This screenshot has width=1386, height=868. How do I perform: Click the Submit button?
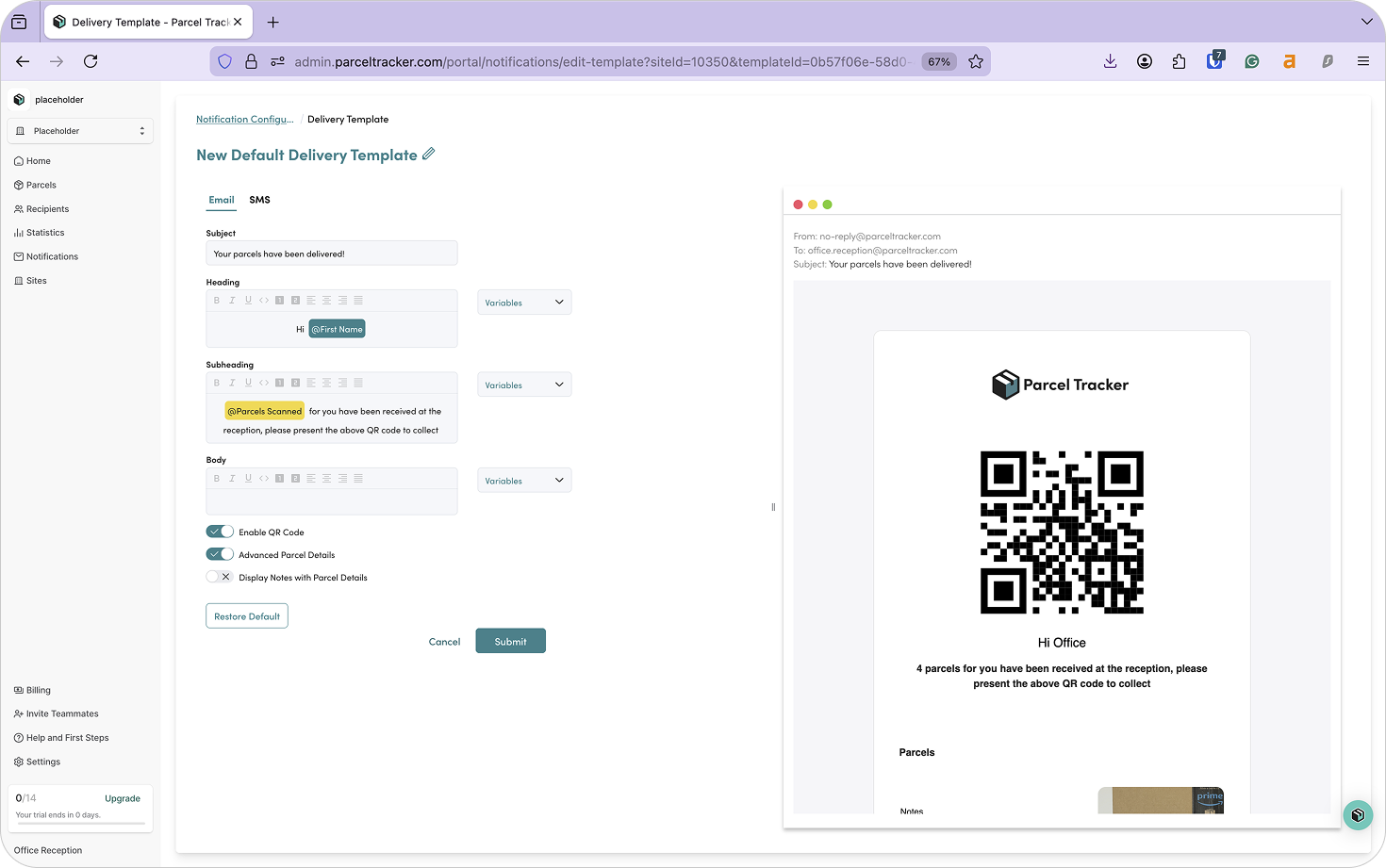(510, 641)
